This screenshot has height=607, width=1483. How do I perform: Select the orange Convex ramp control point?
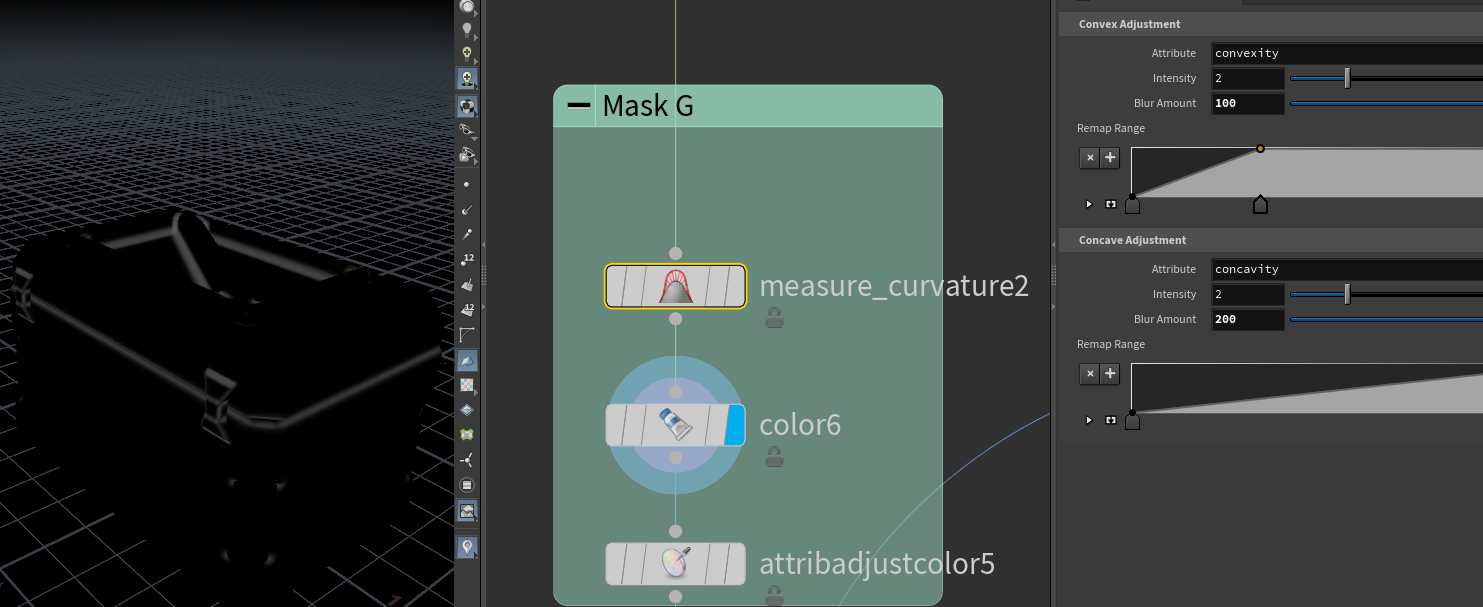tap(1260, 148)
